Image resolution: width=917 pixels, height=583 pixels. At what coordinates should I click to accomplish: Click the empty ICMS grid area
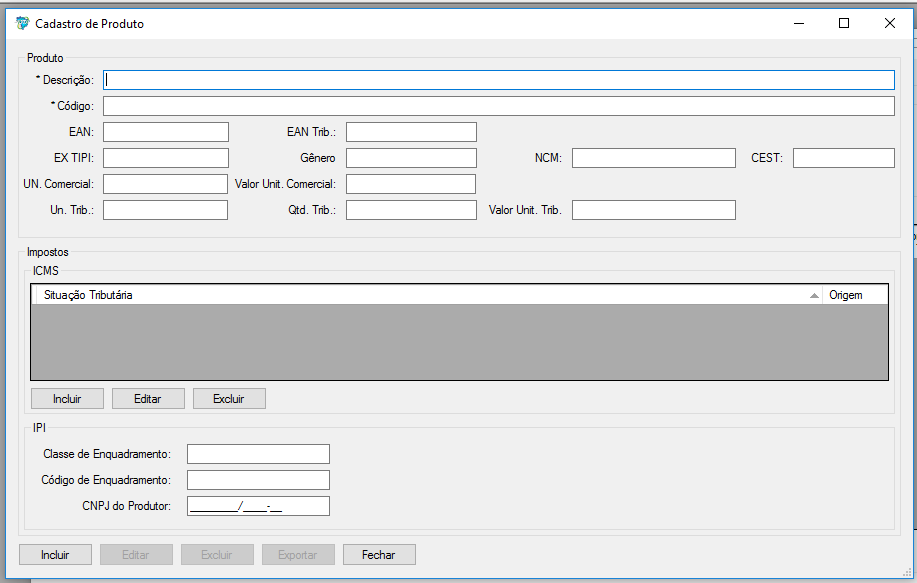[x=459, y=341]
